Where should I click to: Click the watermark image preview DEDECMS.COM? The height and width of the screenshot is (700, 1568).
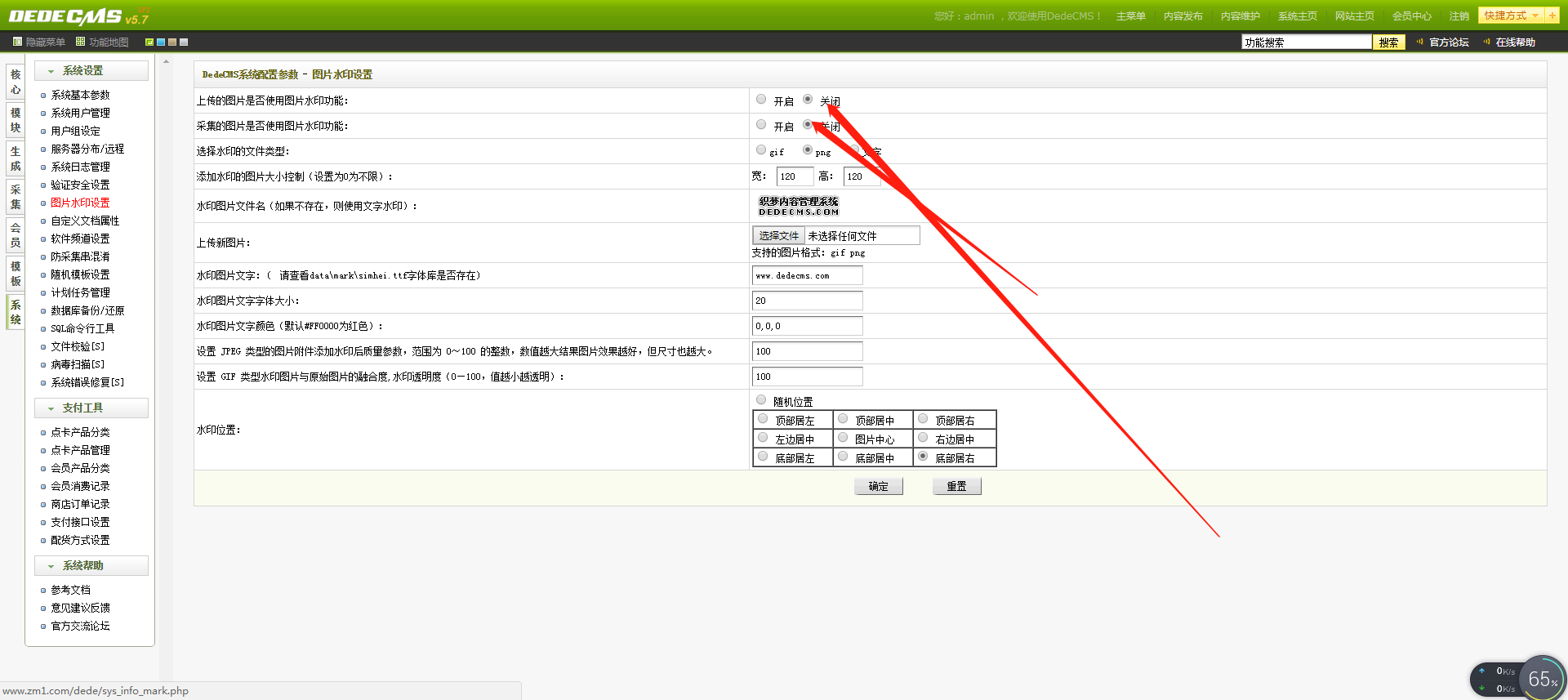click(x=799, y=207)
